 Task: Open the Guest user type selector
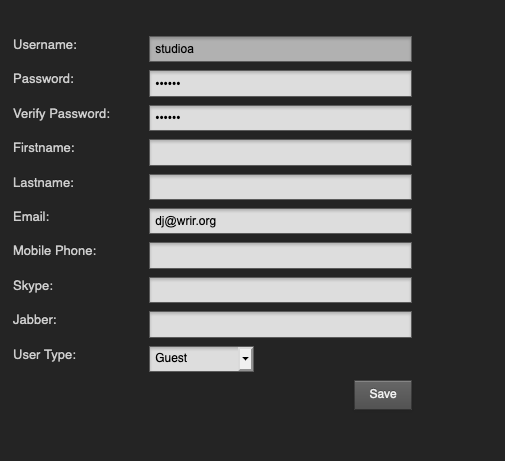coord(201,359)
